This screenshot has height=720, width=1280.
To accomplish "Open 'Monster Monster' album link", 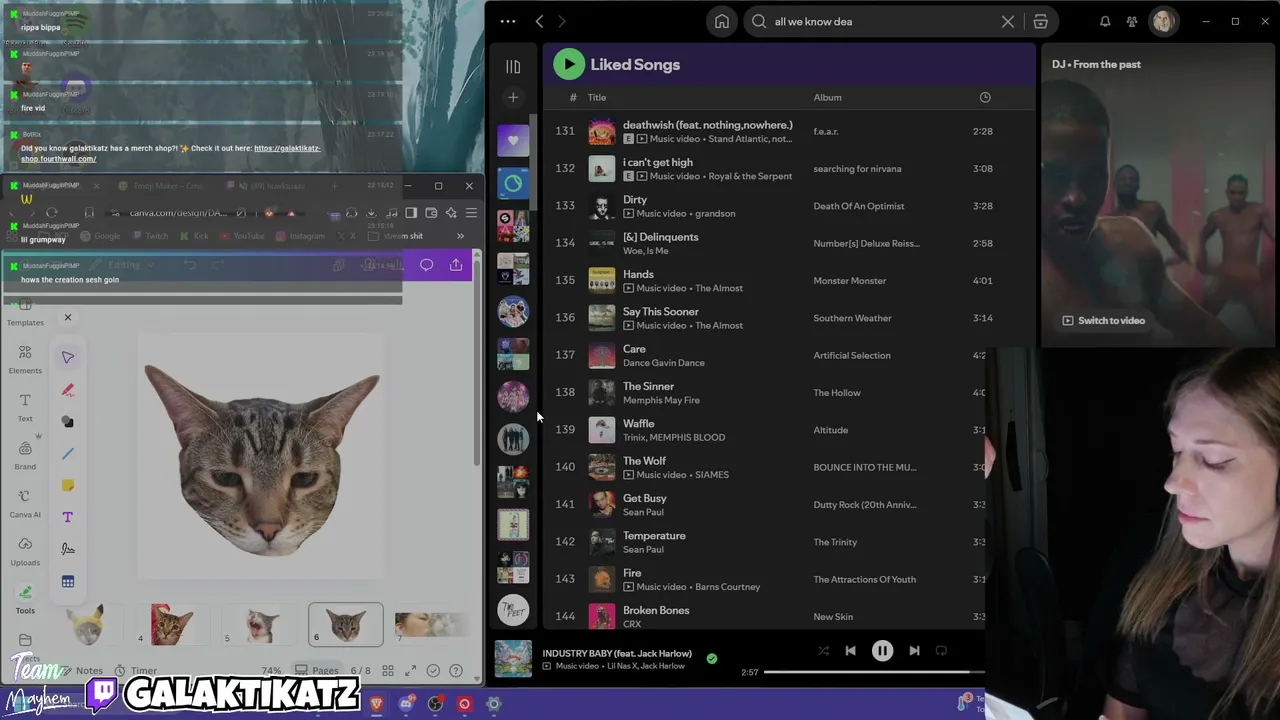I will (849, 281).
